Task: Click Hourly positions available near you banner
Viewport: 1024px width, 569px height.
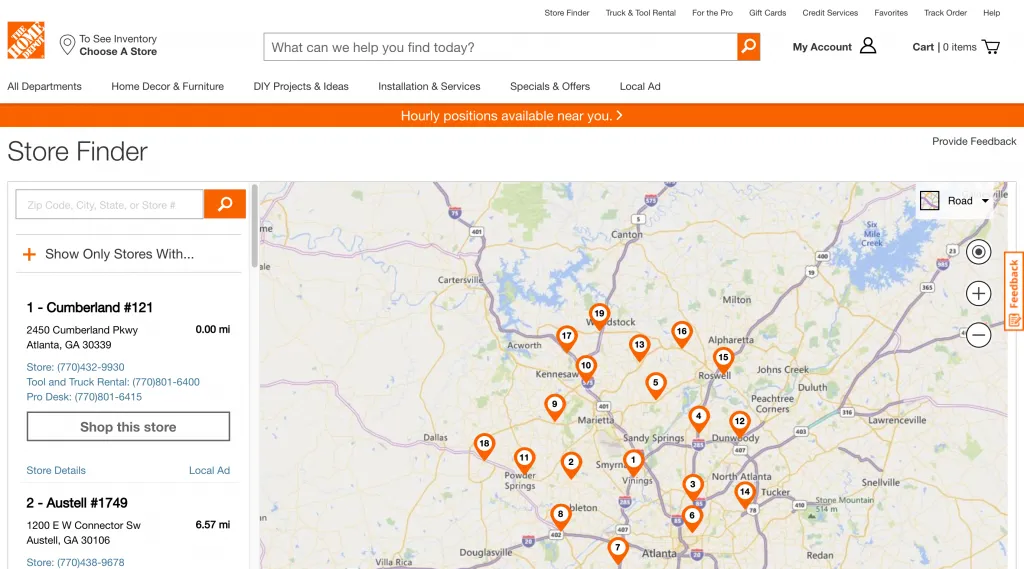Action: (512, 116)
